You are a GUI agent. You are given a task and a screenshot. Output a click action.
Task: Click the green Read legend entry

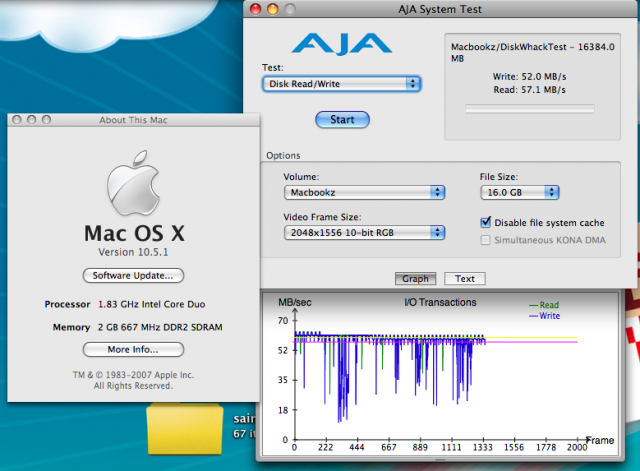pyautogui.click(x=544, y=305)
